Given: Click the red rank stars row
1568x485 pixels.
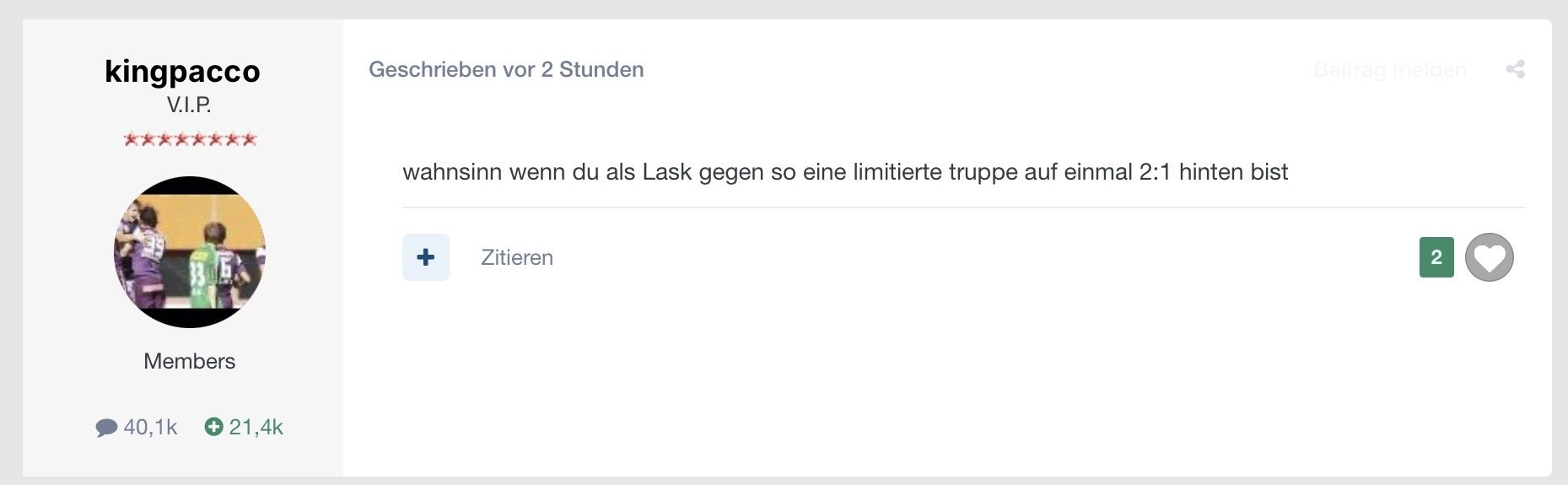Looking at the screenshot, I should (190, 139).
